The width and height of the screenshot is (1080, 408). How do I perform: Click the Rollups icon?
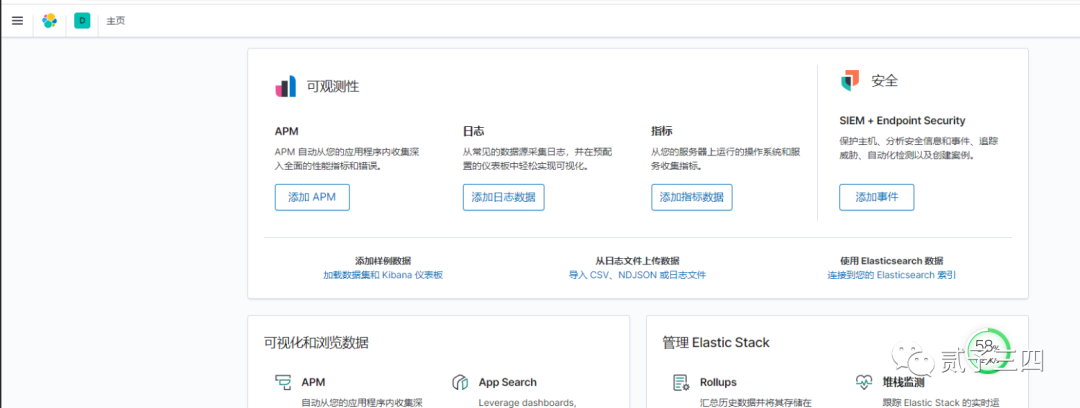pyautogui.click(x=681, y=382)
